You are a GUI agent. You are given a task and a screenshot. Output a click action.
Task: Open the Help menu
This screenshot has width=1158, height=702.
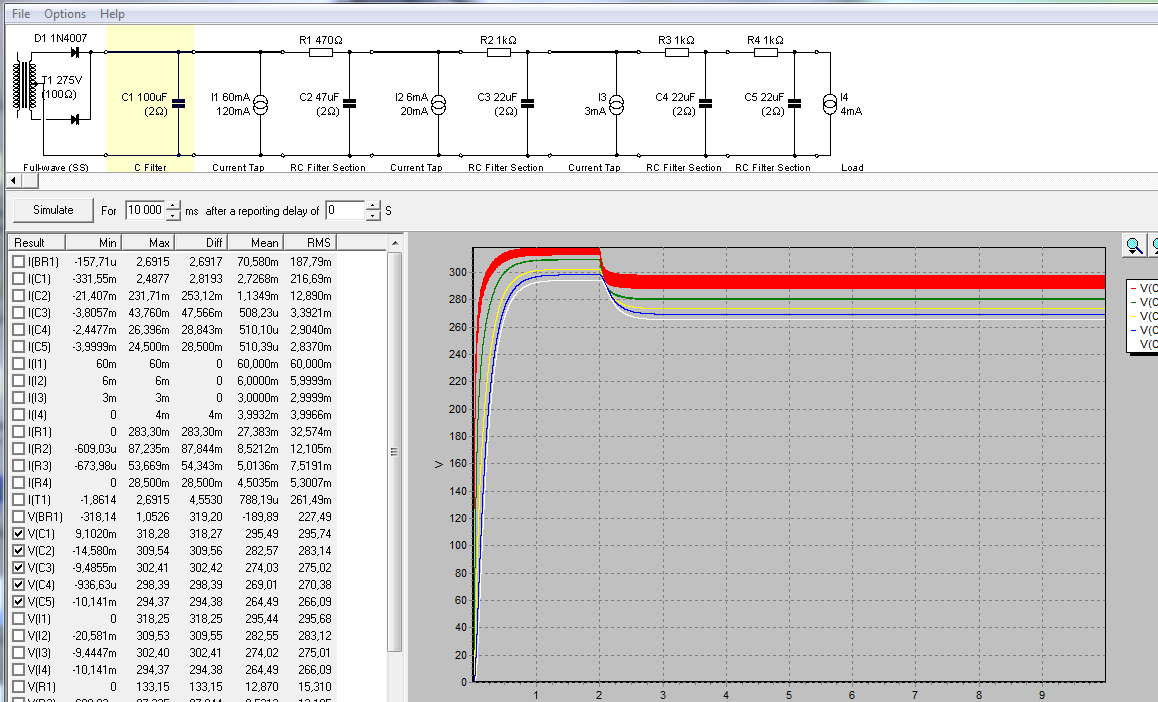pos(113,14)
